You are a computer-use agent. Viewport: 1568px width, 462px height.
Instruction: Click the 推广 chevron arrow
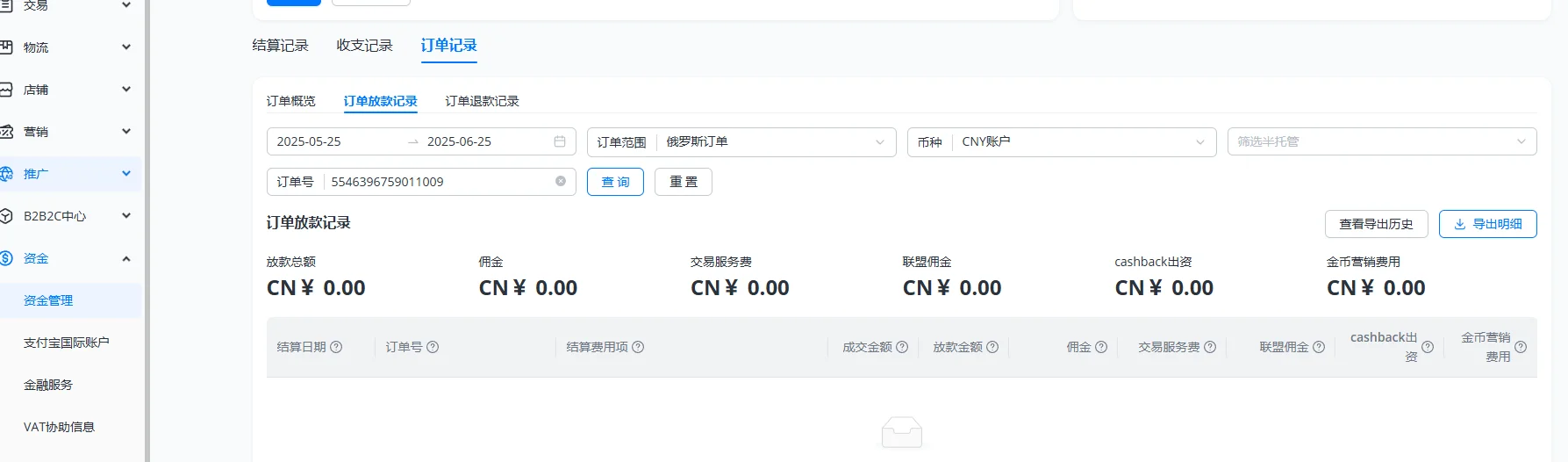tap(126, 174)
